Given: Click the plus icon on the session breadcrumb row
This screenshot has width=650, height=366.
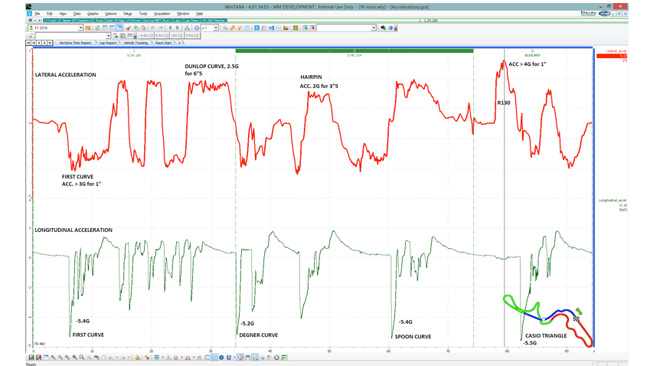Looking at the screenshot, I should tap(39, 20).
